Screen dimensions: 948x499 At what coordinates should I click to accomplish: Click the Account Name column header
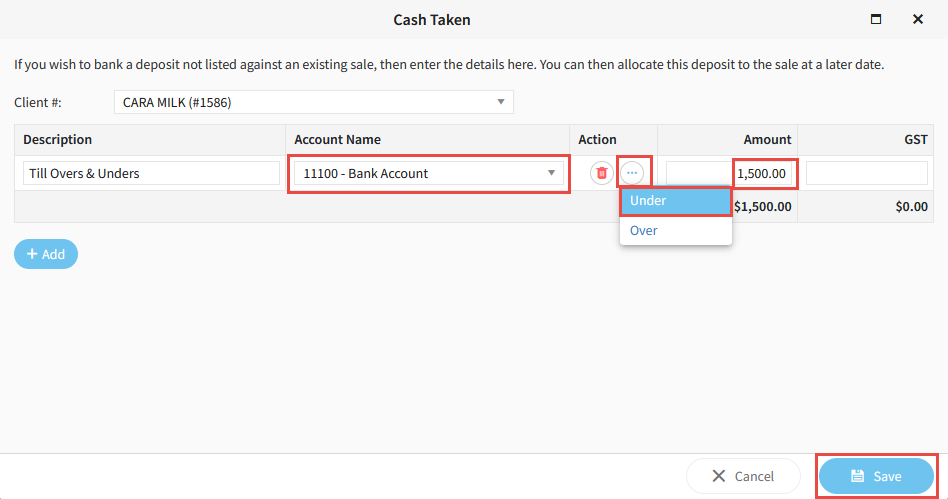click(x=337, y=140)
